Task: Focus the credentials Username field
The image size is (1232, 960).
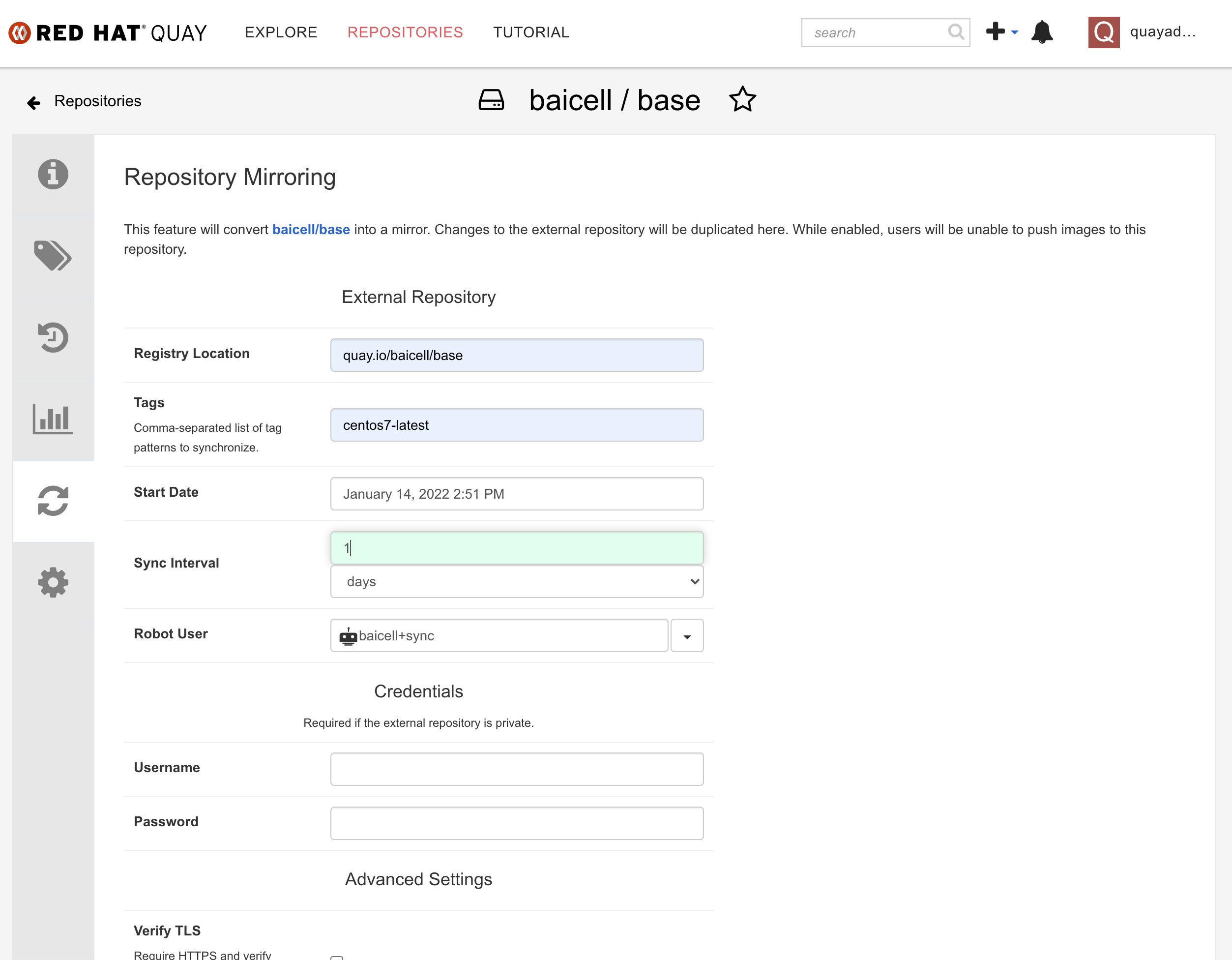Action: [x=517, y=769]
